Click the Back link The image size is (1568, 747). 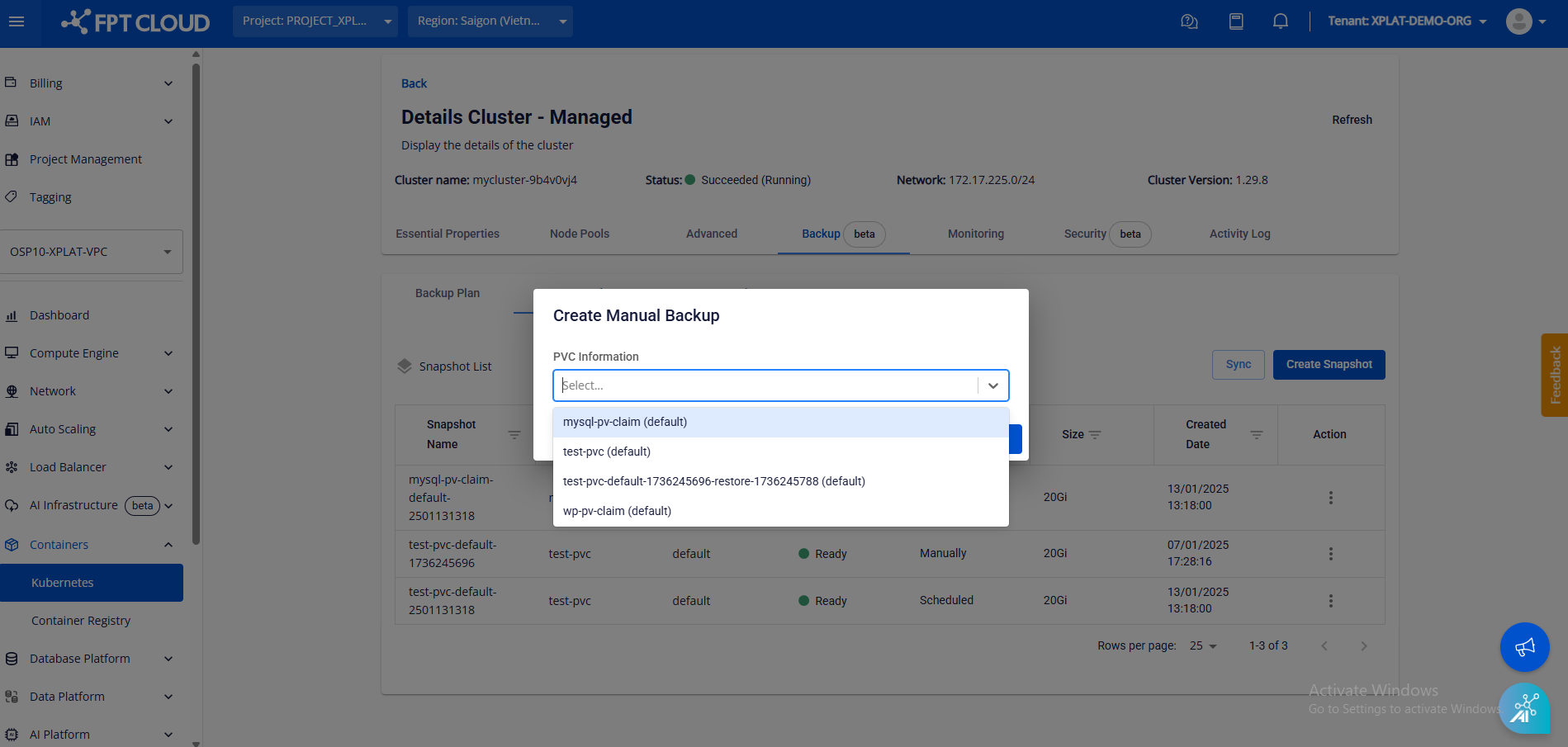point(414,83)
